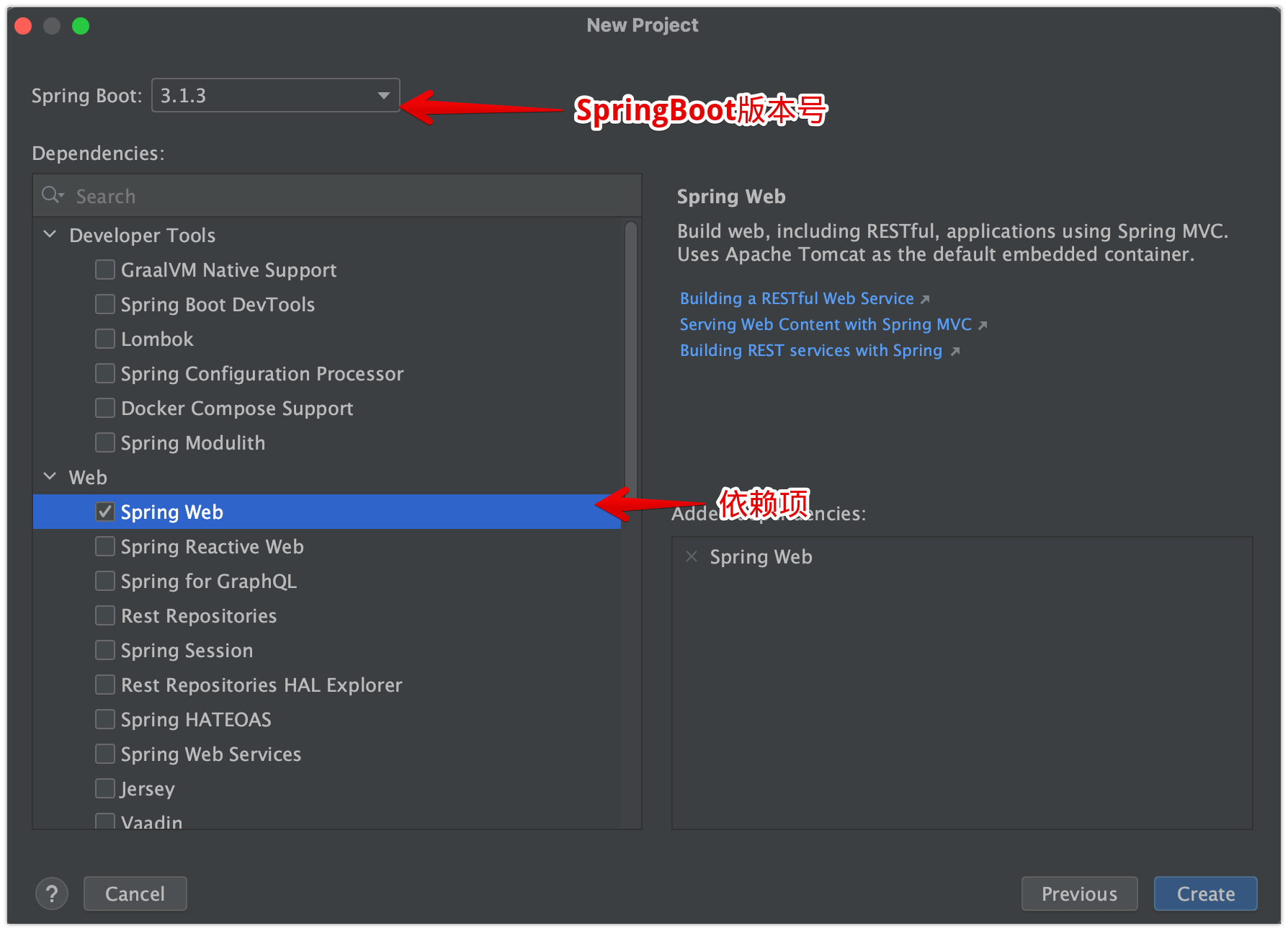Check Spring Boot DevTools

pyautogui.click(x=105, y=304)
